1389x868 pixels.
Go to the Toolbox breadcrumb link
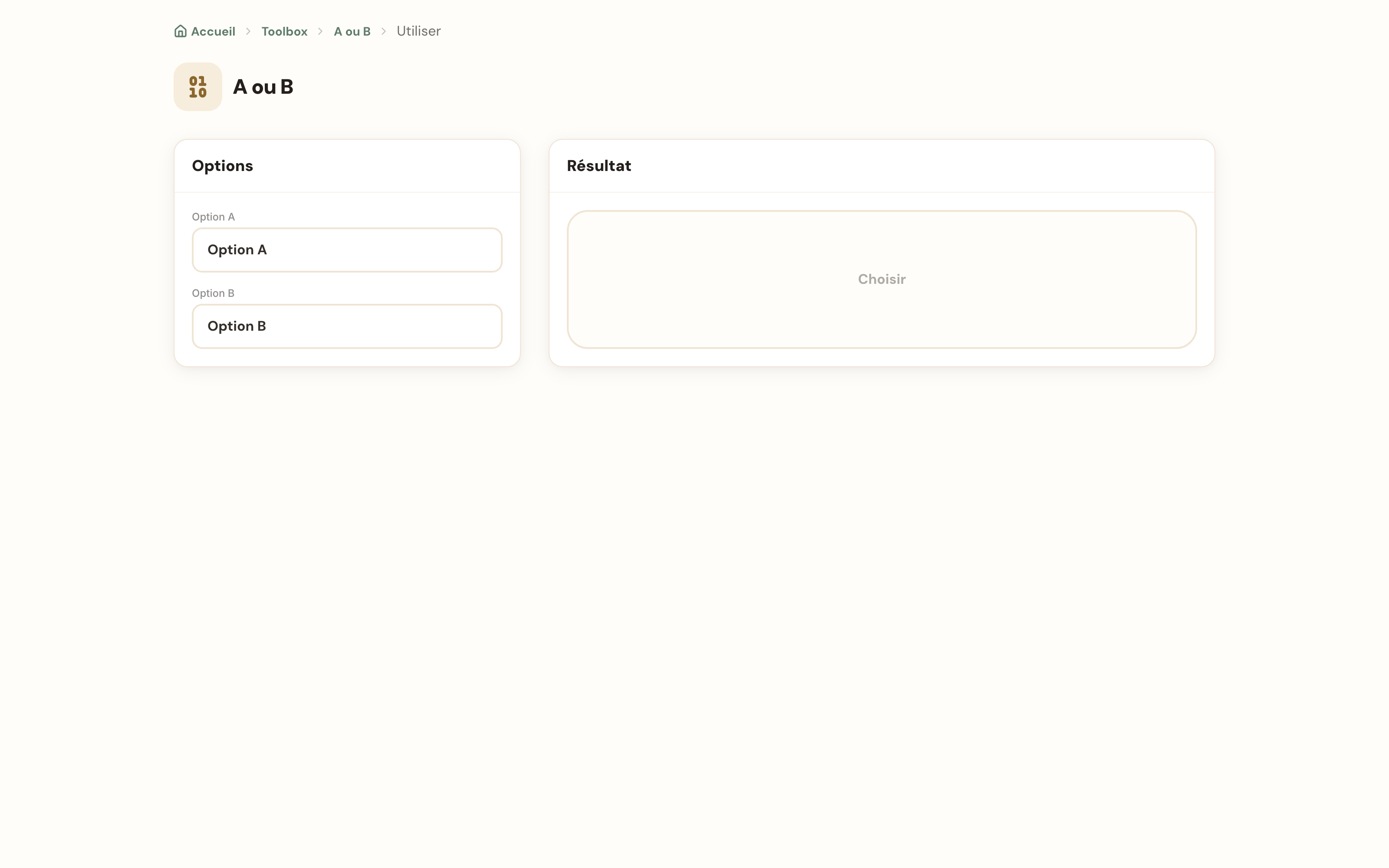point(285,31)
